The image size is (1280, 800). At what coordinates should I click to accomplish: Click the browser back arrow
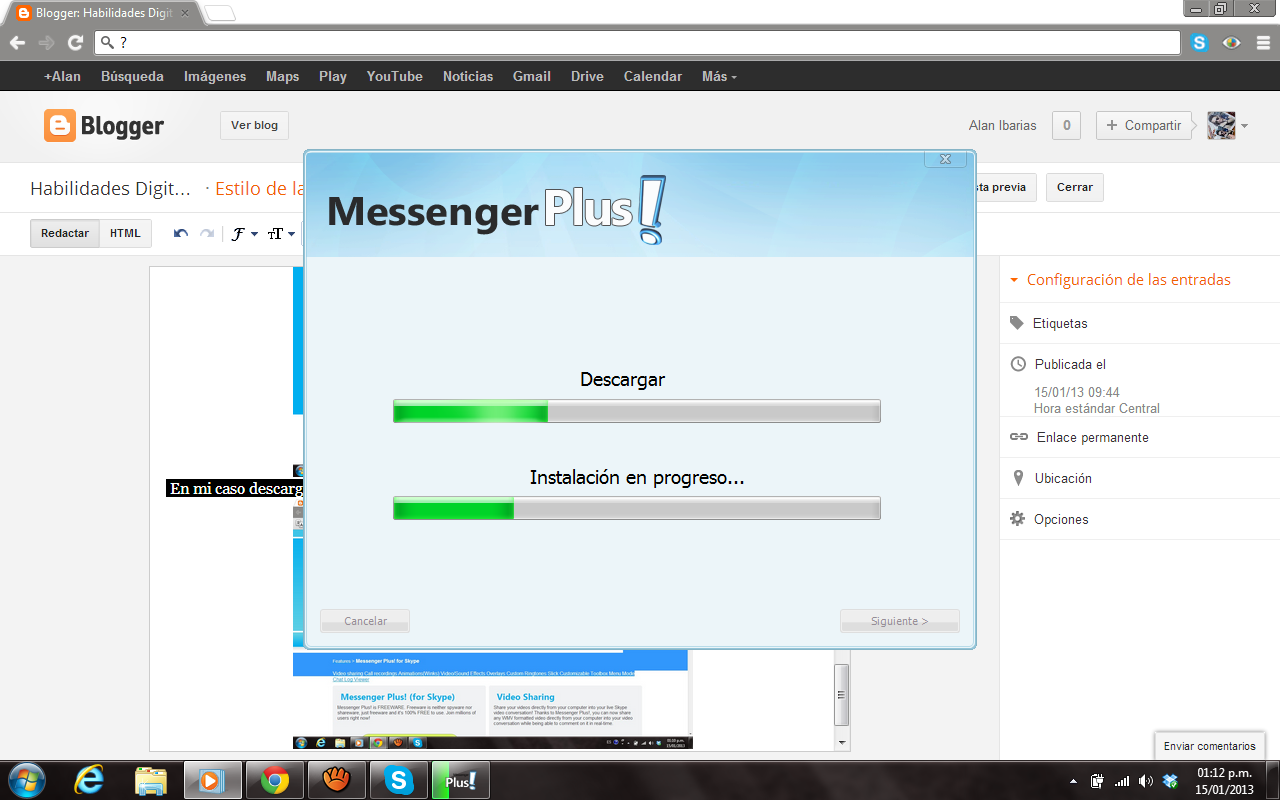(x=17, y=43)
